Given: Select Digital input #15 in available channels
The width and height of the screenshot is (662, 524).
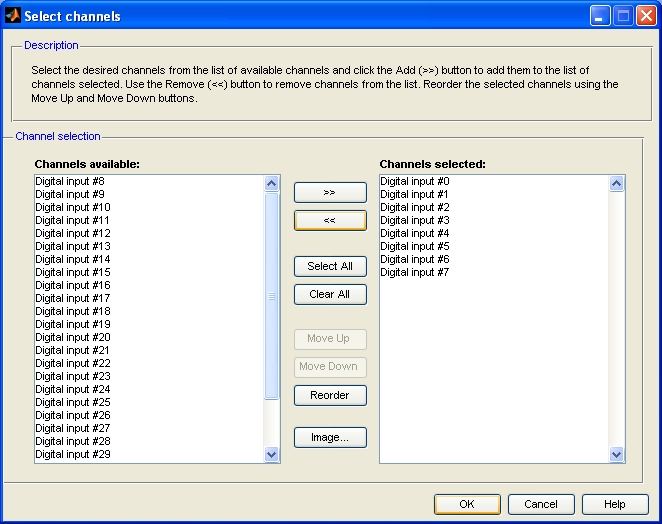Looking at the screenshot, I should pos(73,272).
